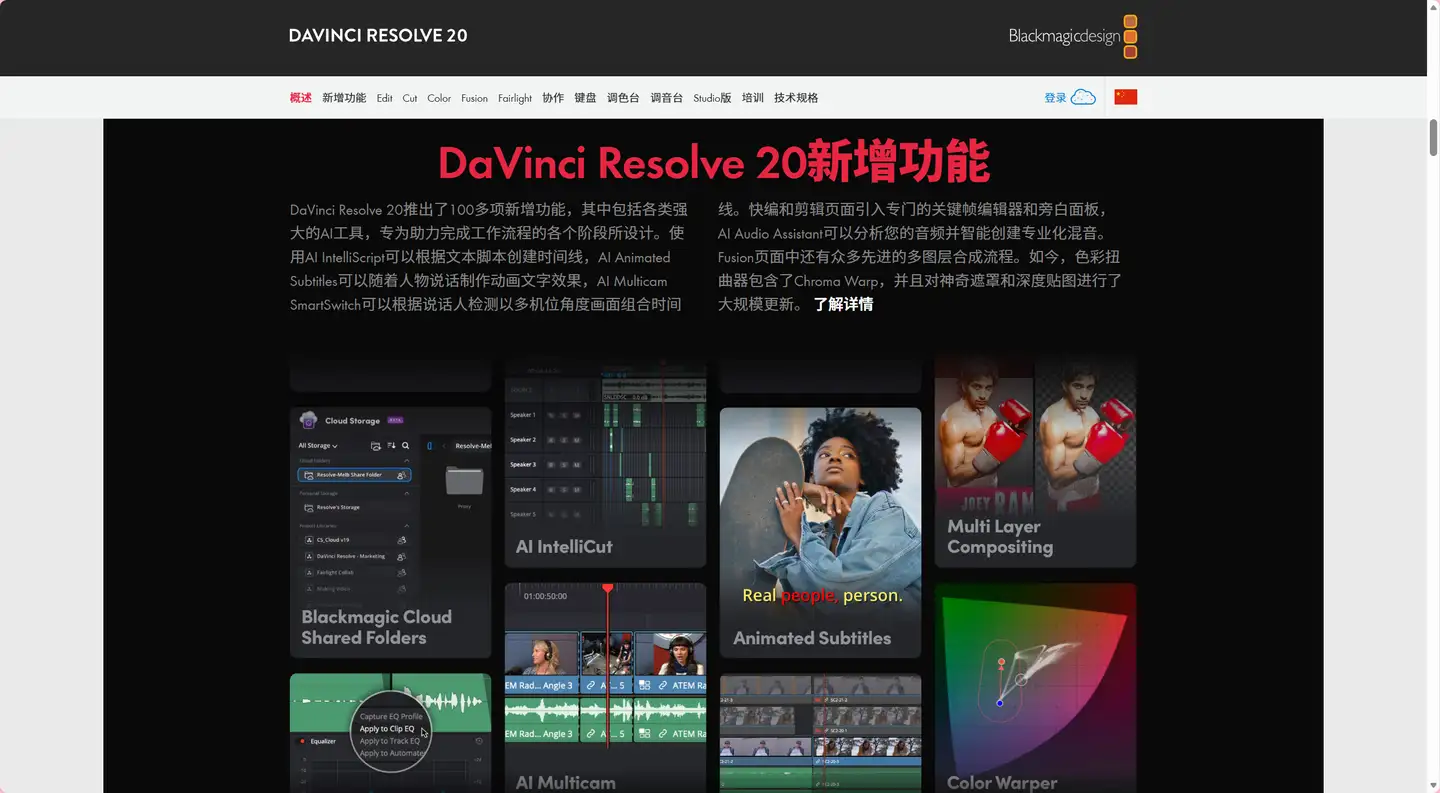
Task: Open the AI Multicam card
Action: pos(605,688)
